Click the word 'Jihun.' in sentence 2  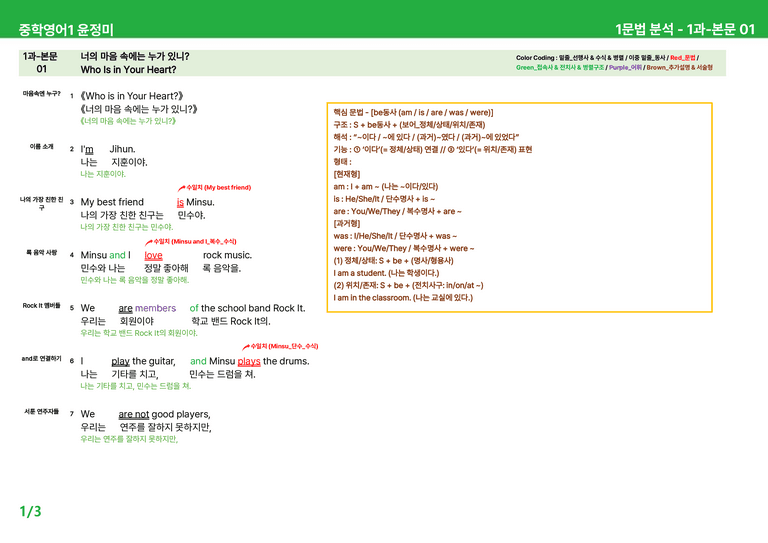pyautogui.click(x=122, y=149)
